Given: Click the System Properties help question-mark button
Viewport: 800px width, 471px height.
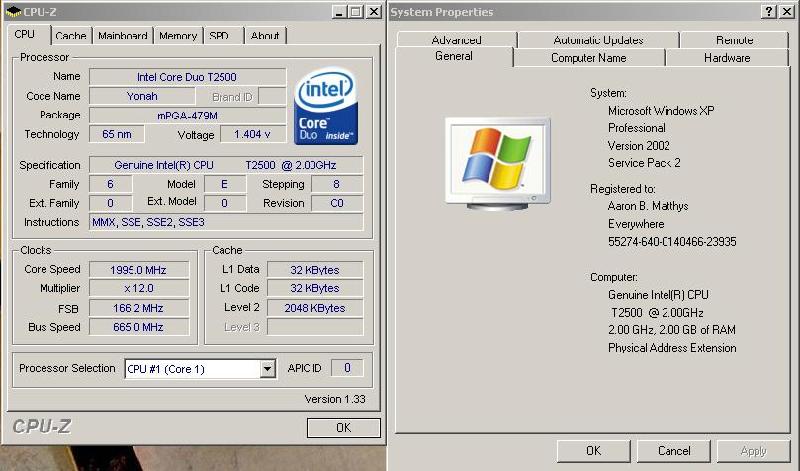Looking at the screenshot, I should [769, 11].
